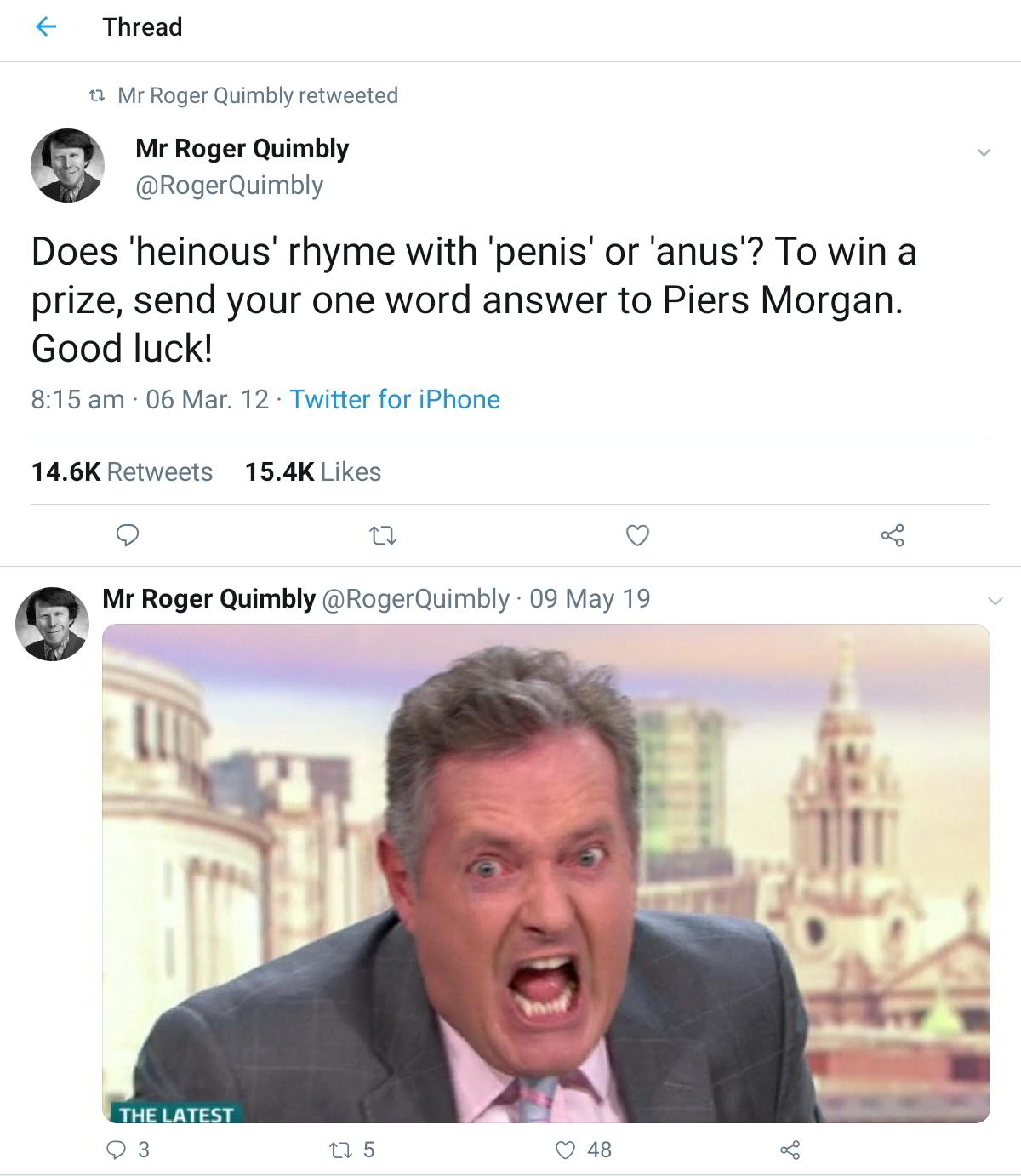1021x1176 pixels.
Task: Reply to the main 'heinous' tweet
Action: tap(128, 535)
